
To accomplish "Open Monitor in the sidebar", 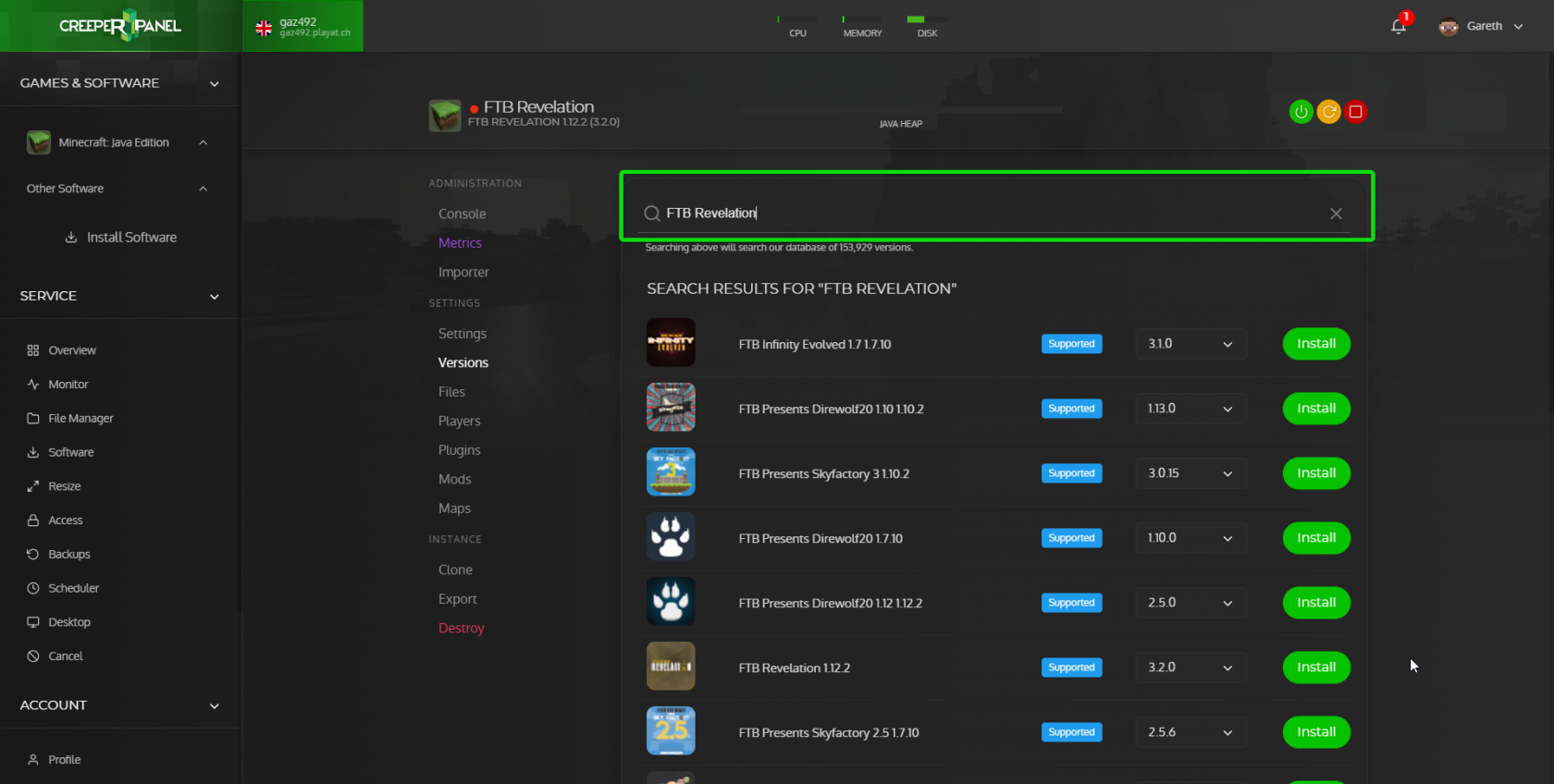I will (x=68, y=385).
